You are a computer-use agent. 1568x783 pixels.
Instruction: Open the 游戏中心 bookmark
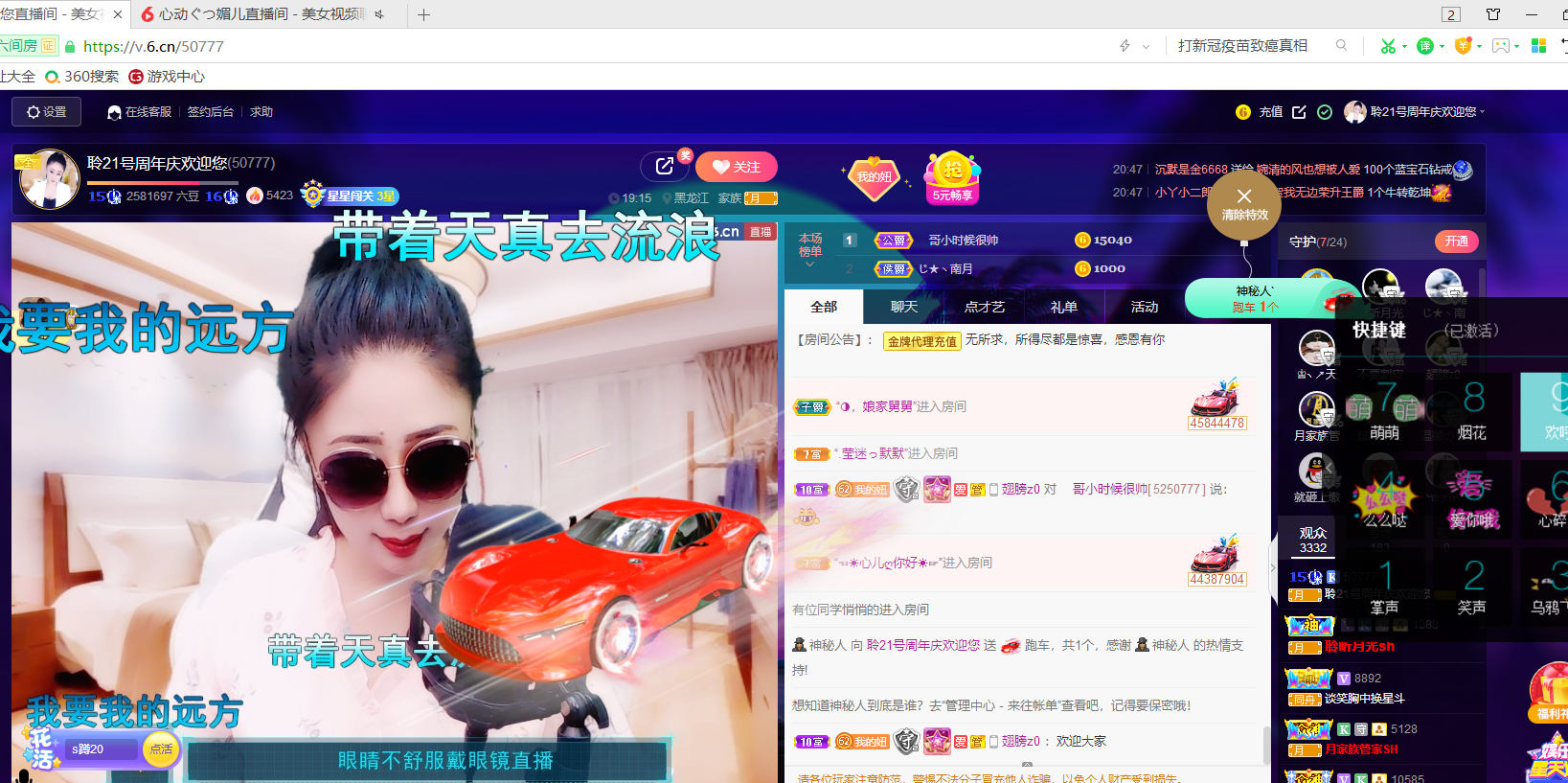[167, 77]
